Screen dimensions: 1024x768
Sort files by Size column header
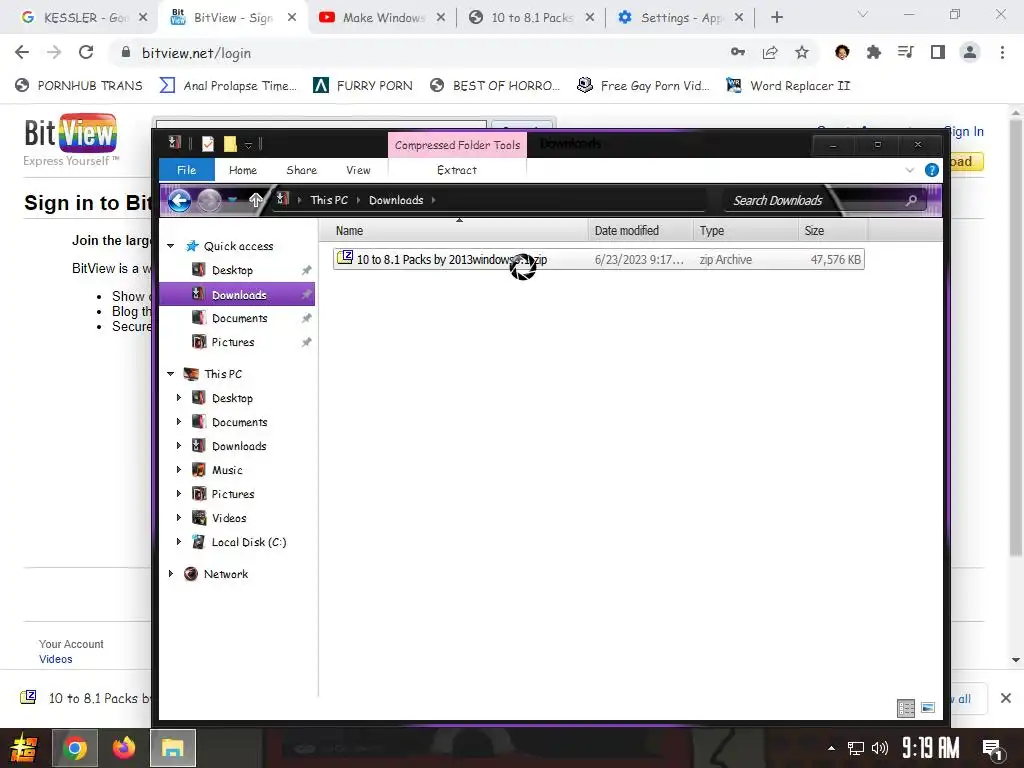tap(833, 231)
